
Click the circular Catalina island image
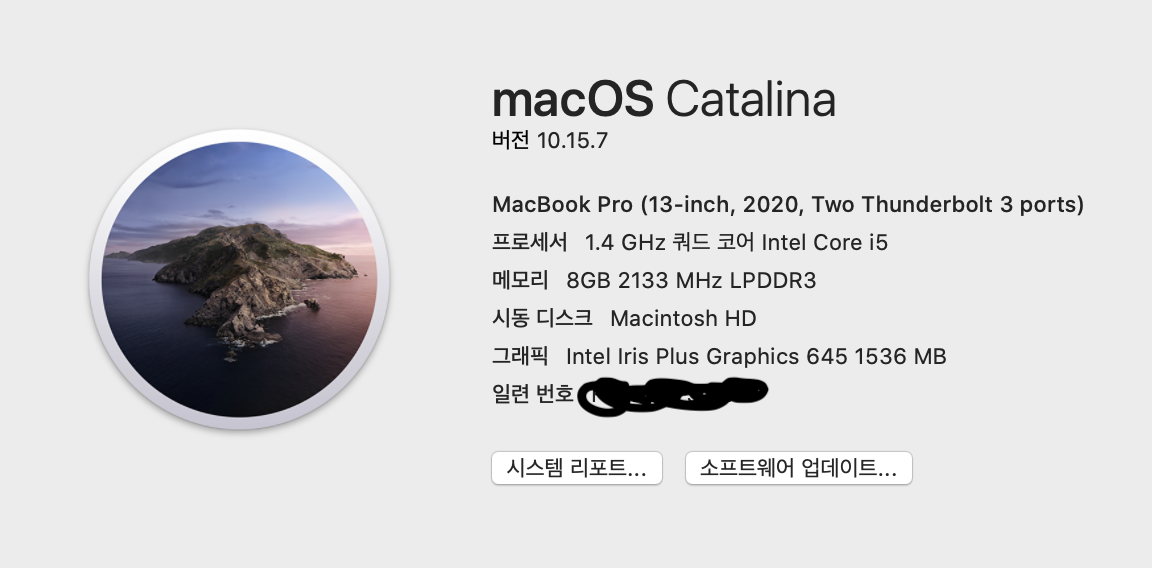click(240, 279)
